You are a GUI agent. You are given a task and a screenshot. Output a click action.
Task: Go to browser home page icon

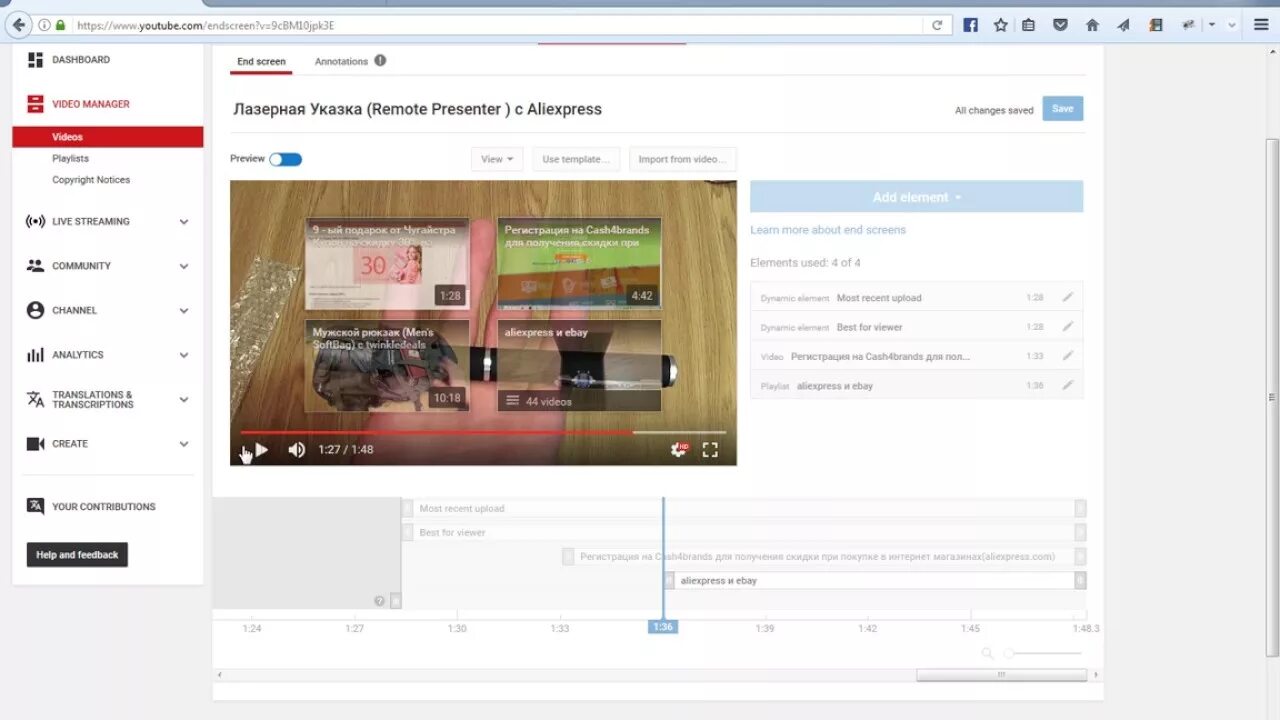coord(1092,25)
